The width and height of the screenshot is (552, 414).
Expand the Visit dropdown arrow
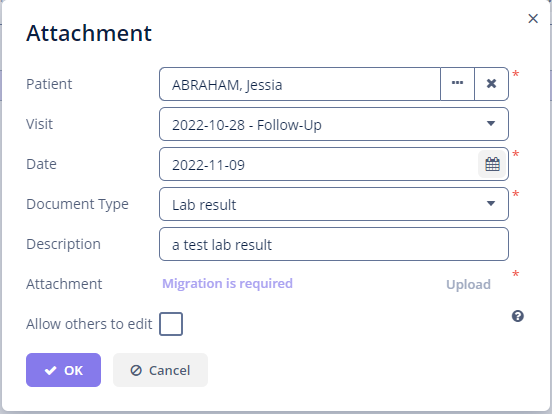tap(491, 124)
